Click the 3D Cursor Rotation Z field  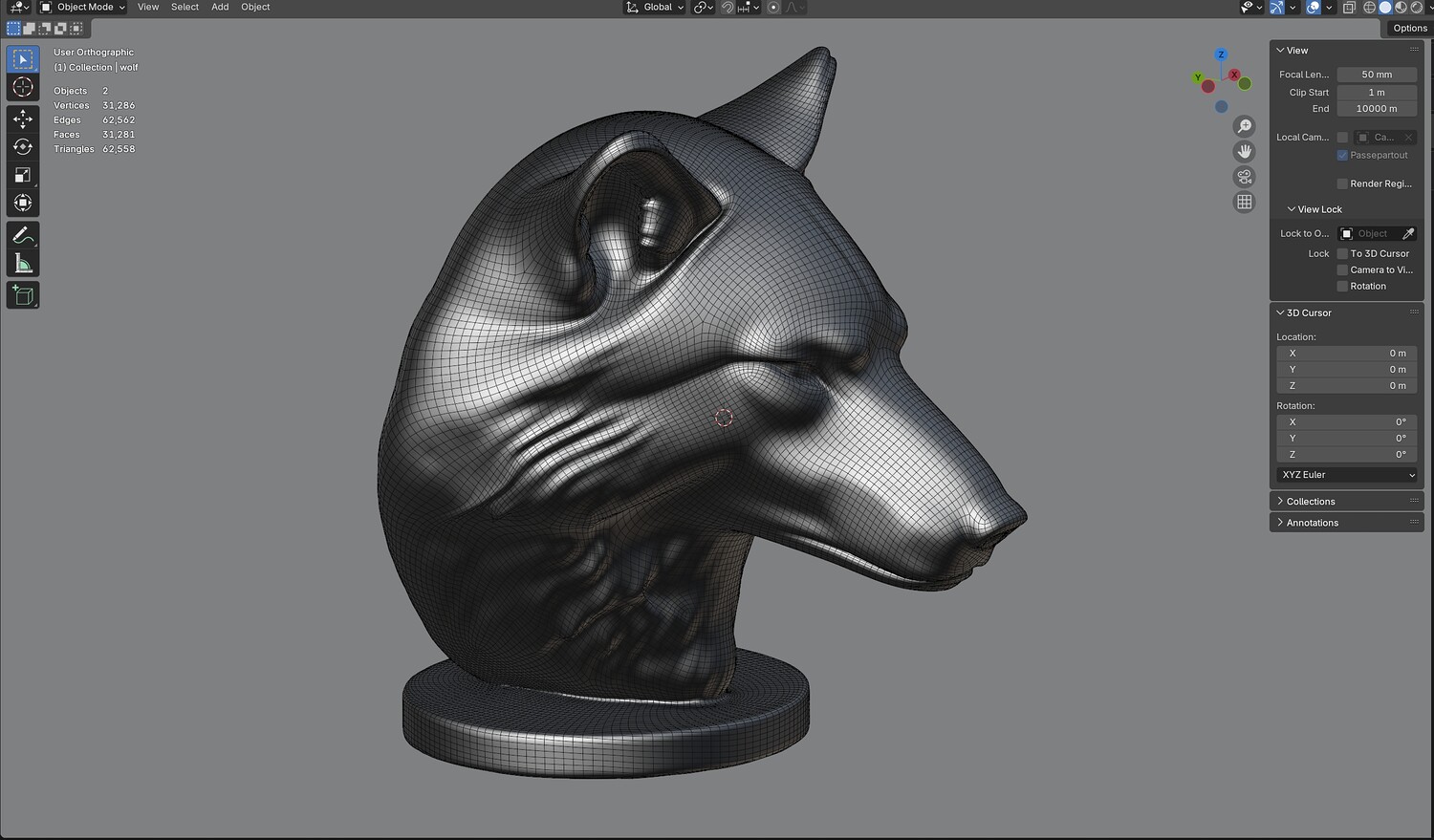click(x=1347, y=455)
